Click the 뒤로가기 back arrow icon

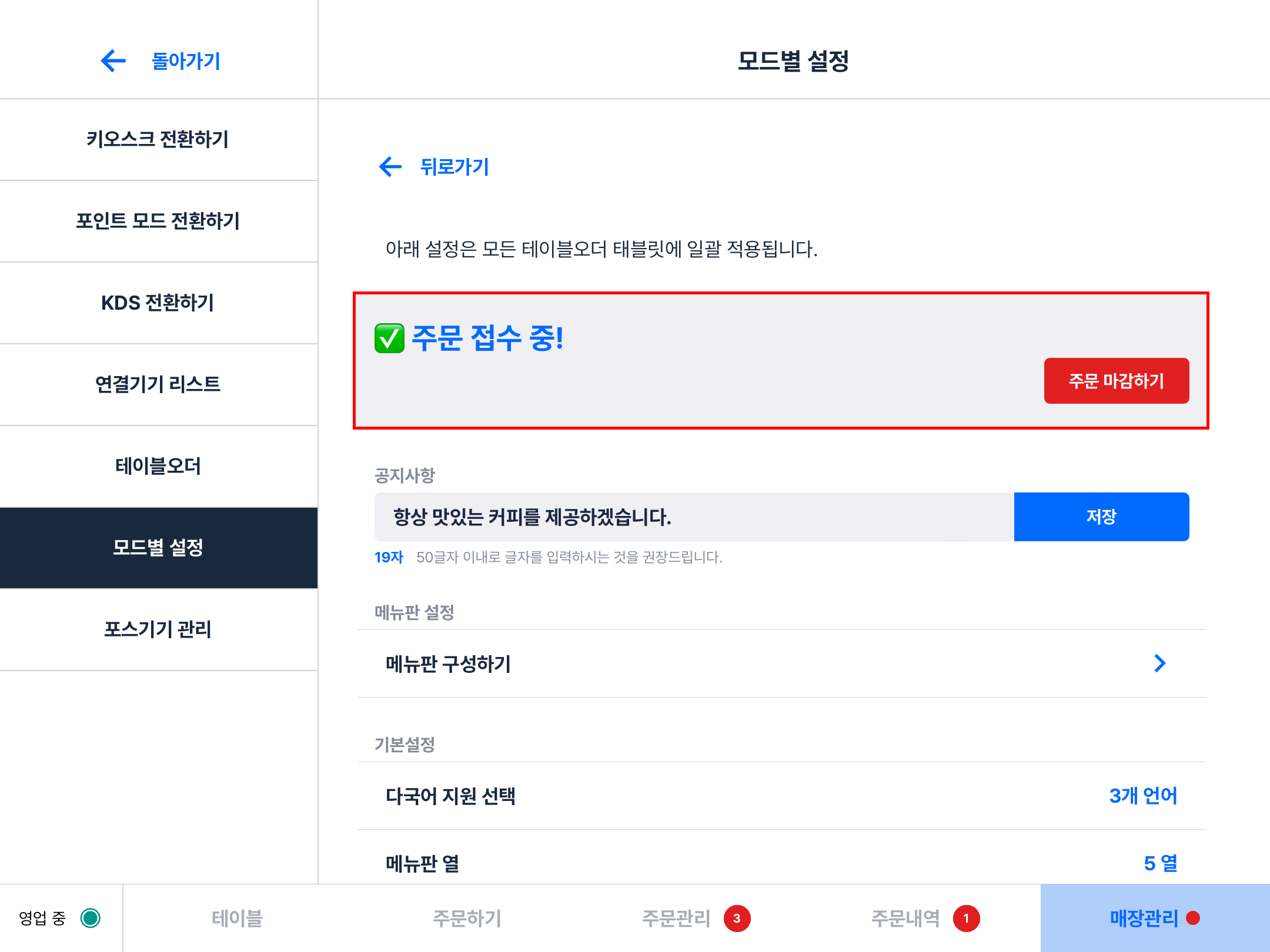click(x=390, y=167)
